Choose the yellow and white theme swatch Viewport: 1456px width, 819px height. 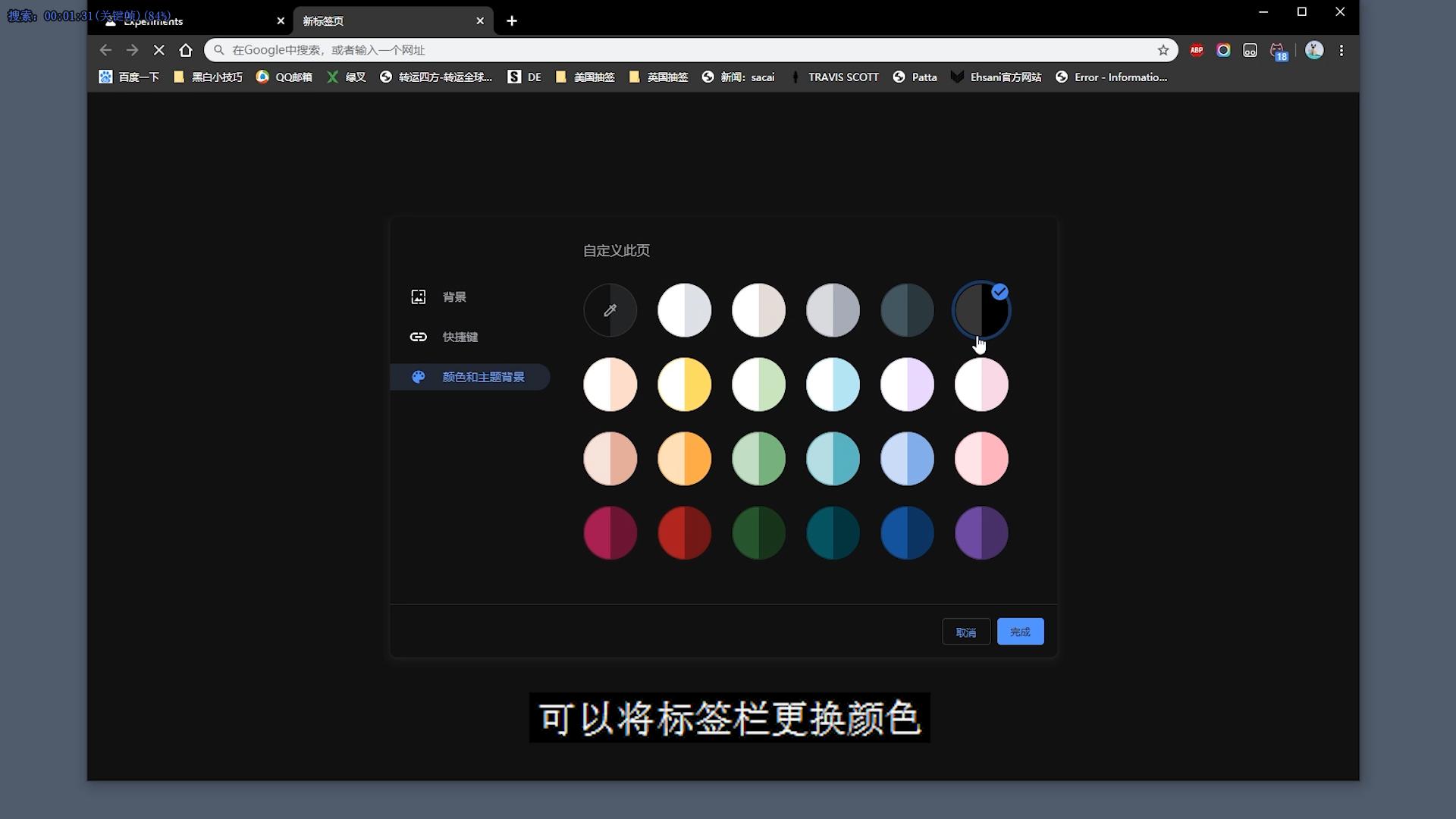(684, 384)
